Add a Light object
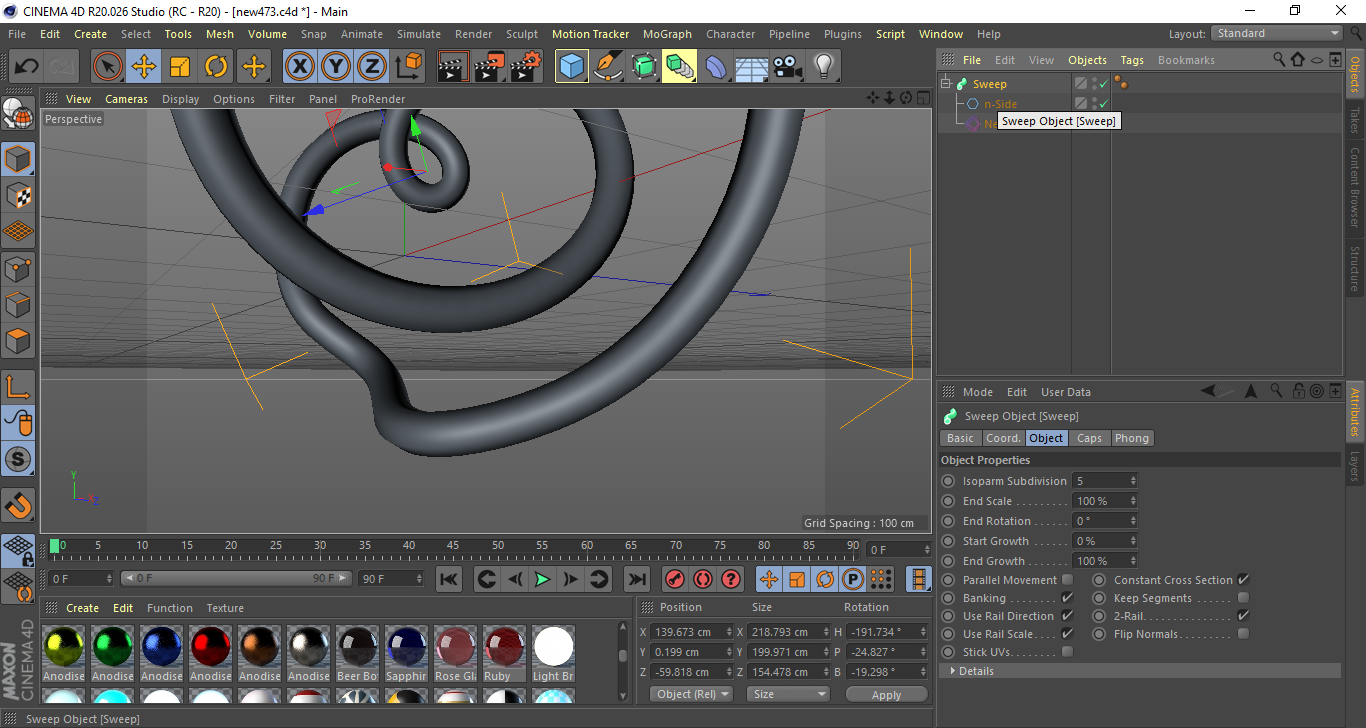The image size is (1366, 728). click(x=824, y=67)
